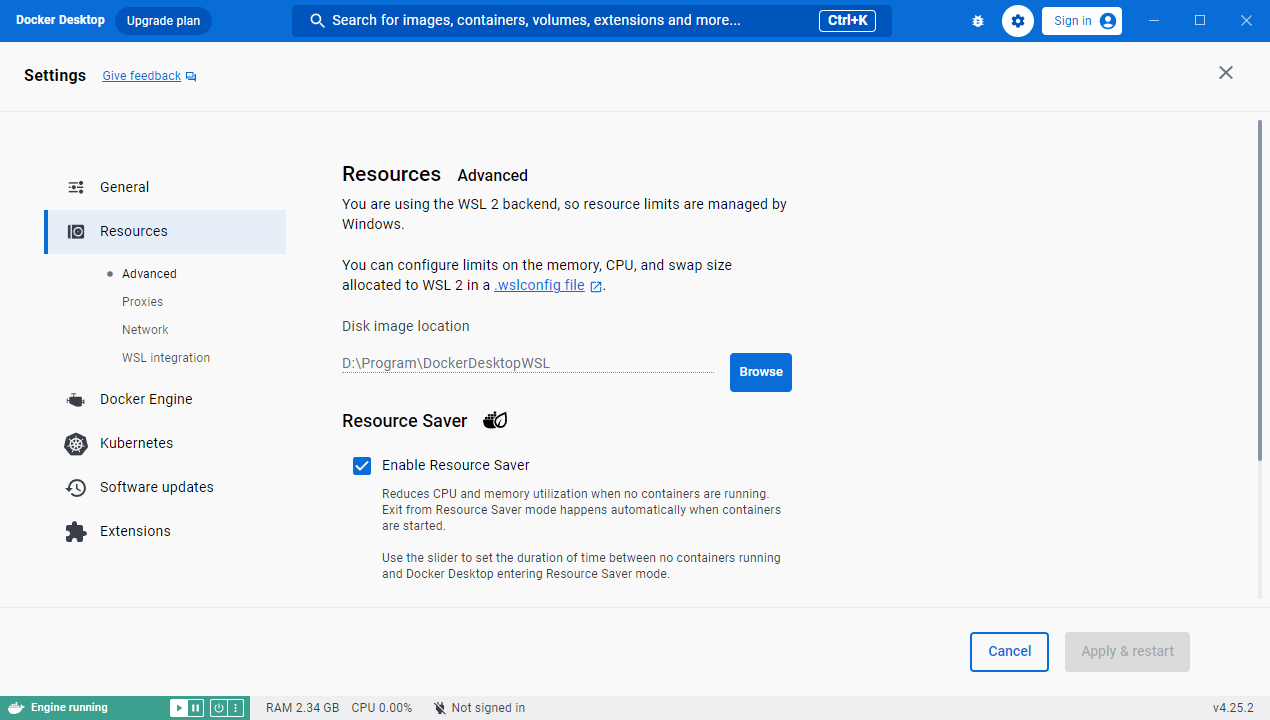Click the Disk image location field
Viewport: 1270px width, 720px height.
(528, 363)
